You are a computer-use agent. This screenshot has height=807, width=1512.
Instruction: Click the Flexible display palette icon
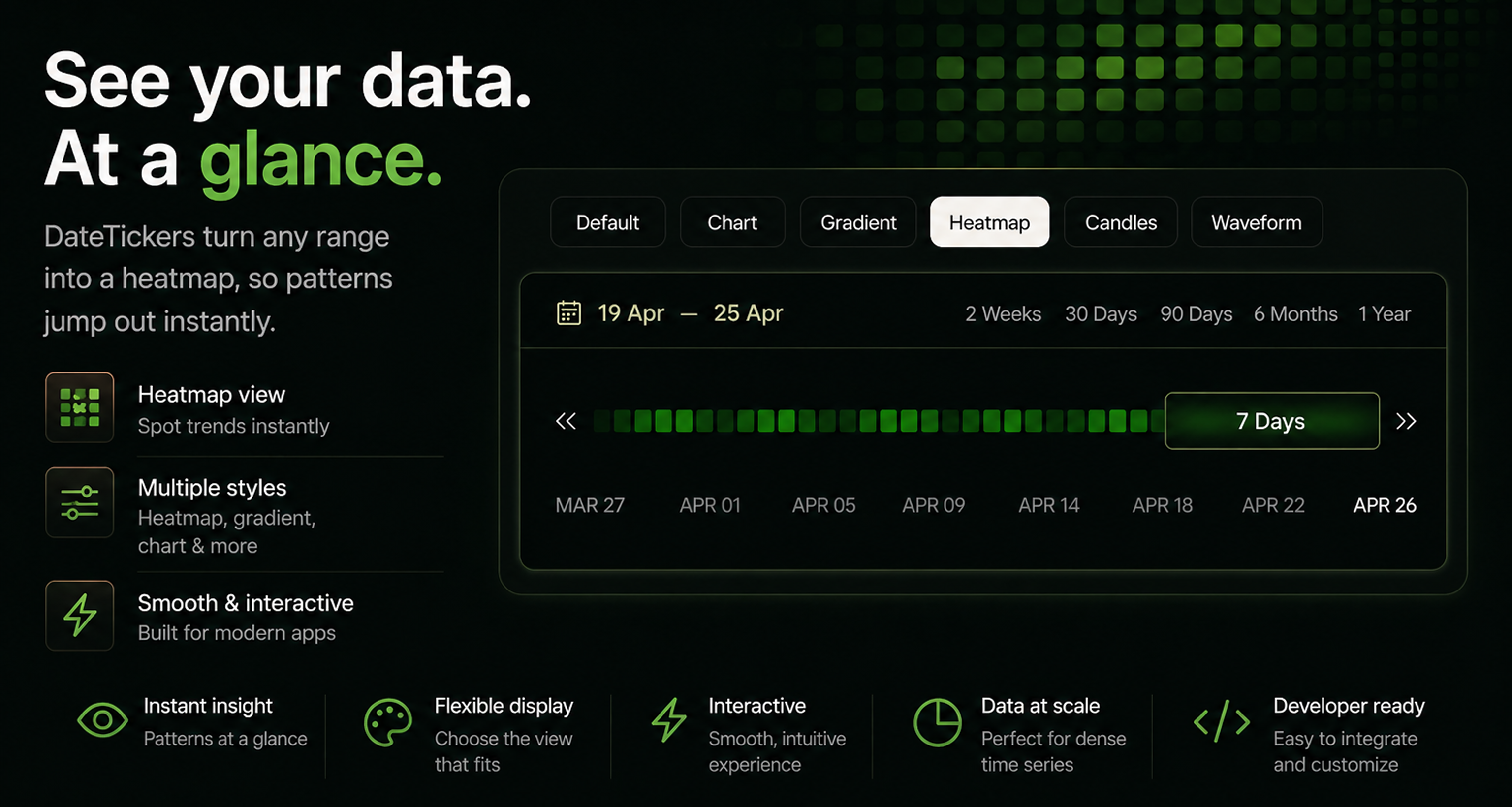coord(388,722)
